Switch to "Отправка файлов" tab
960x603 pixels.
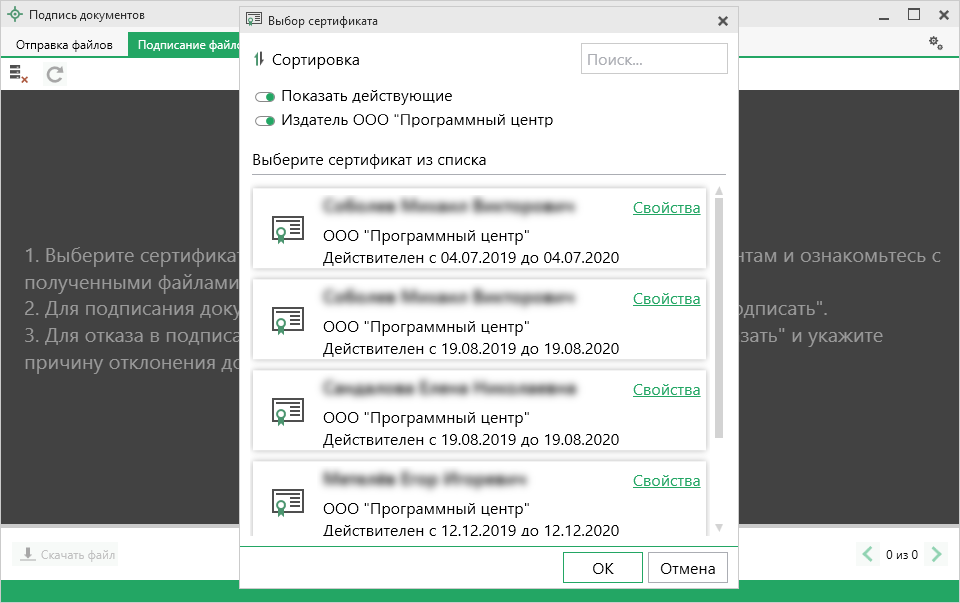64,45
